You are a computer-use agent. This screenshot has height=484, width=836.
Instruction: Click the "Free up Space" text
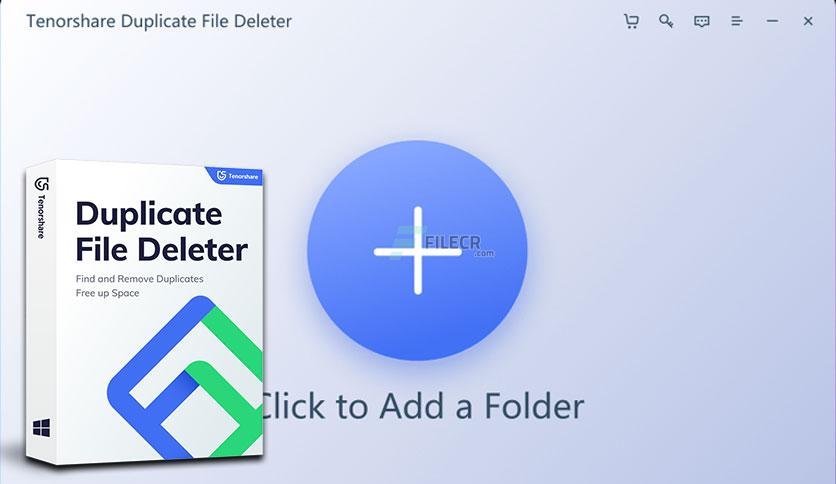pos(107,293)
